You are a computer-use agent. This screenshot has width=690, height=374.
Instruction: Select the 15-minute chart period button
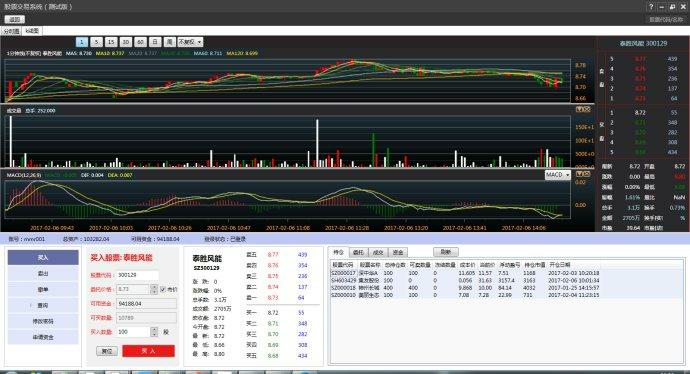coord(111,42)
